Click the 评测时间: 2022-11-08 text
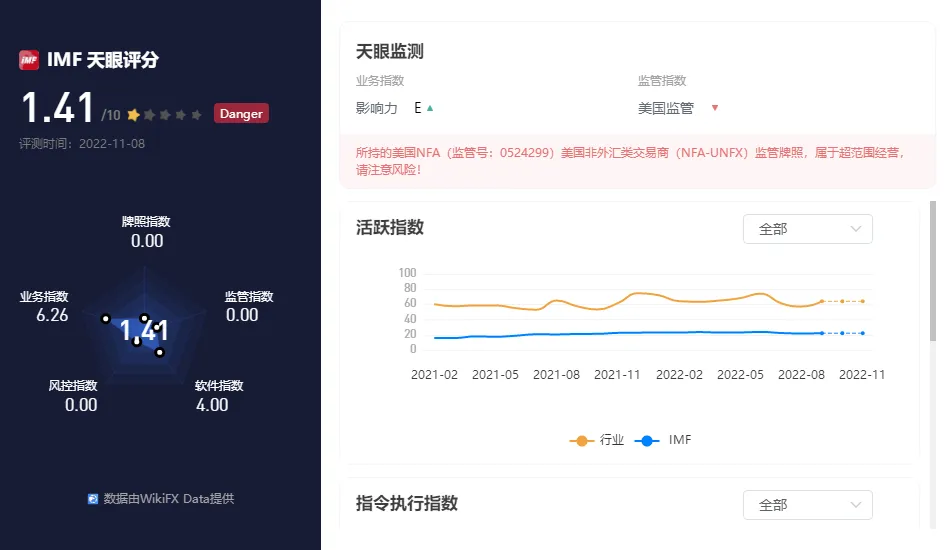947x550 pixels. (x=82, y=144)
